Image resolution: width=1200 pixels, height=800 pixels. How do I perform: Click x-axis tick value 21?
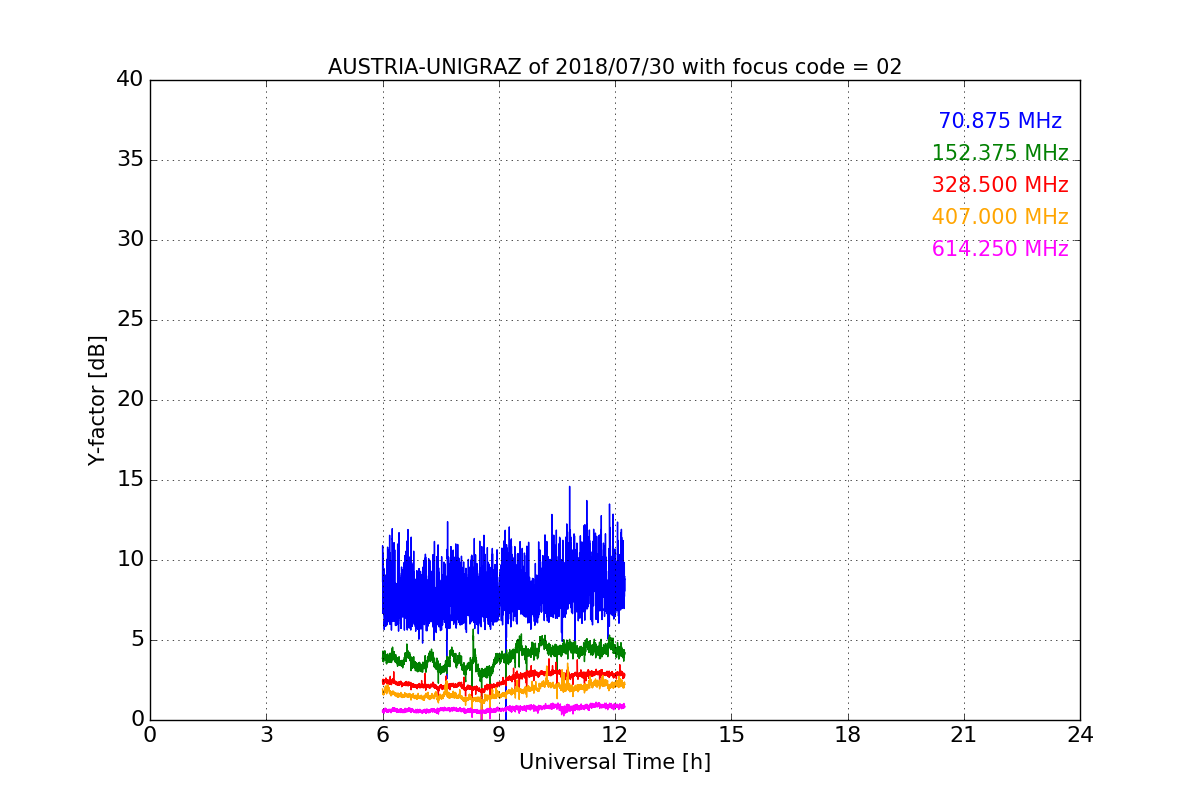(964, 735)
